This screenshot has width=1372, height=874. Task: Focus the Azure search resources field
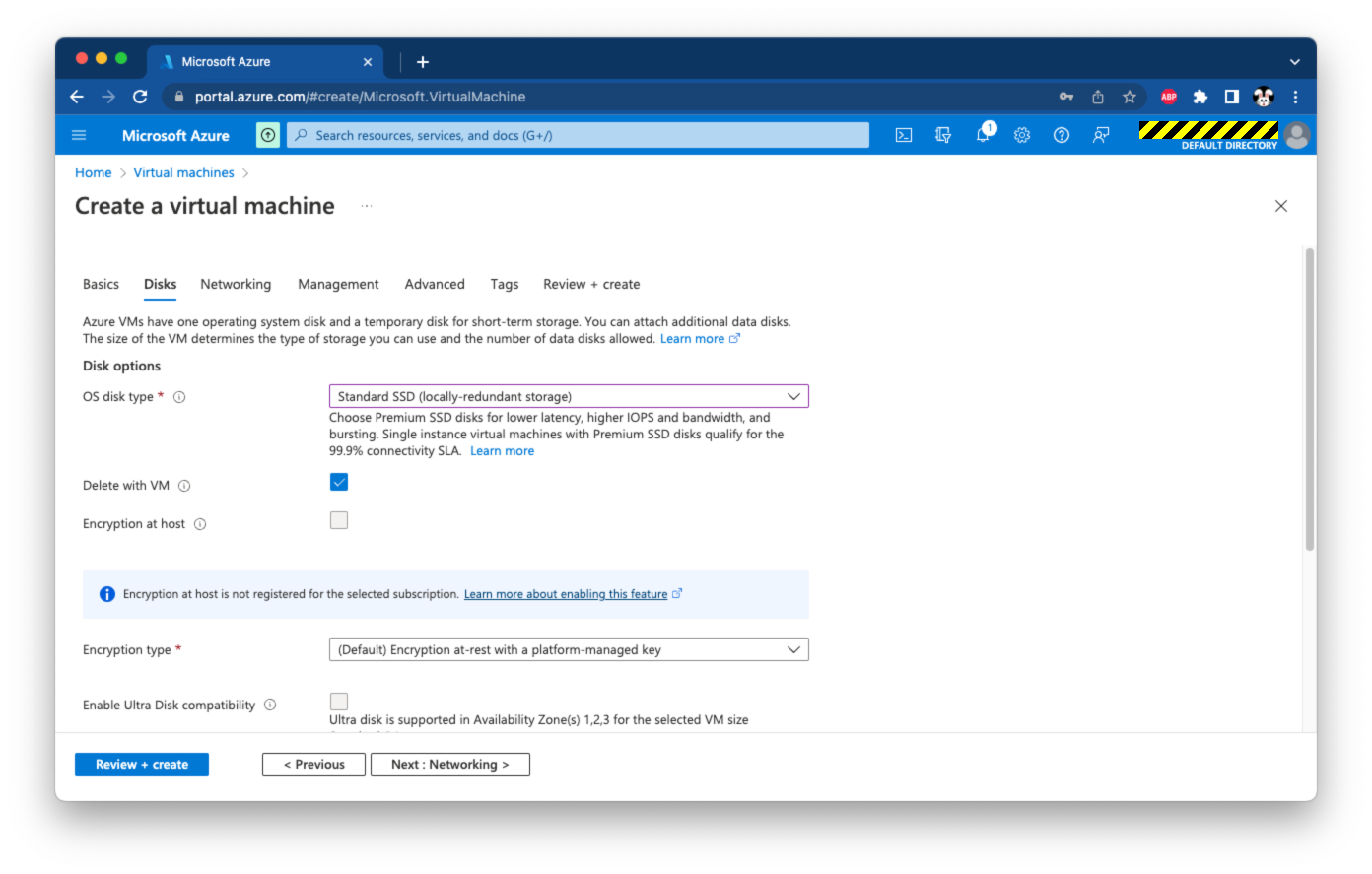(x=578, y=135)
